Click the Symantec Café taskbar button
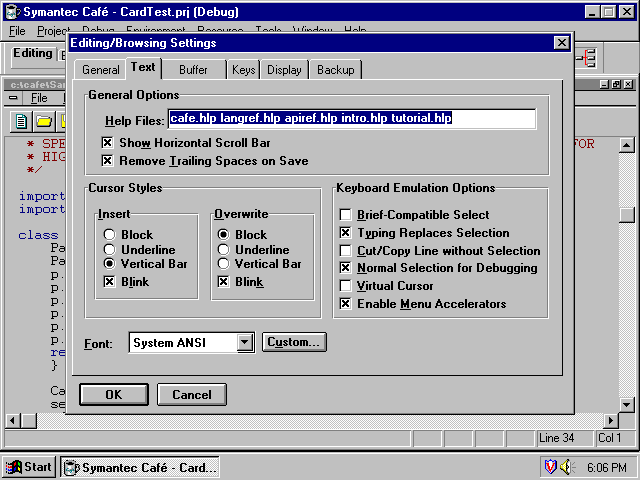The width and height of the screenshot is (640, 480). tap(140, 467)
